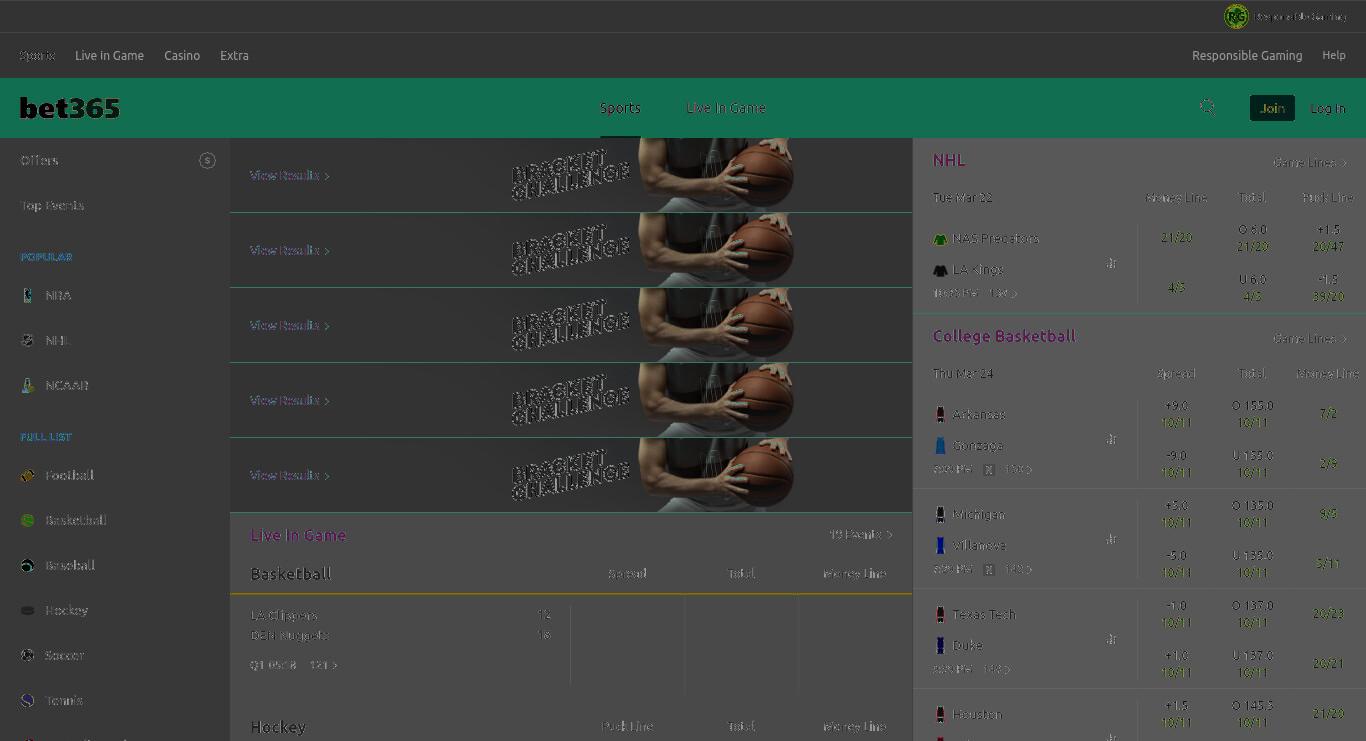This screenshot has width=1366, height=741.
Task: Open more markets arrow for Villanova game
Action: 1018,569
